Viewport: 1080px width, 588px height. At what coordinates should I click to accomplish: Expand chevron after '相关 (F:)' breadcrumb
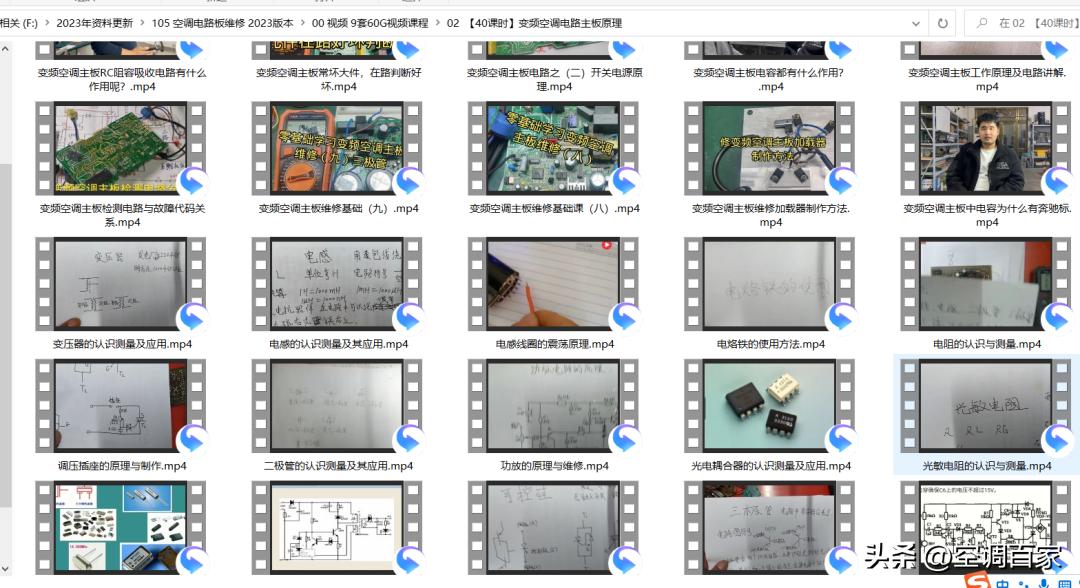[x=47, y=23]
